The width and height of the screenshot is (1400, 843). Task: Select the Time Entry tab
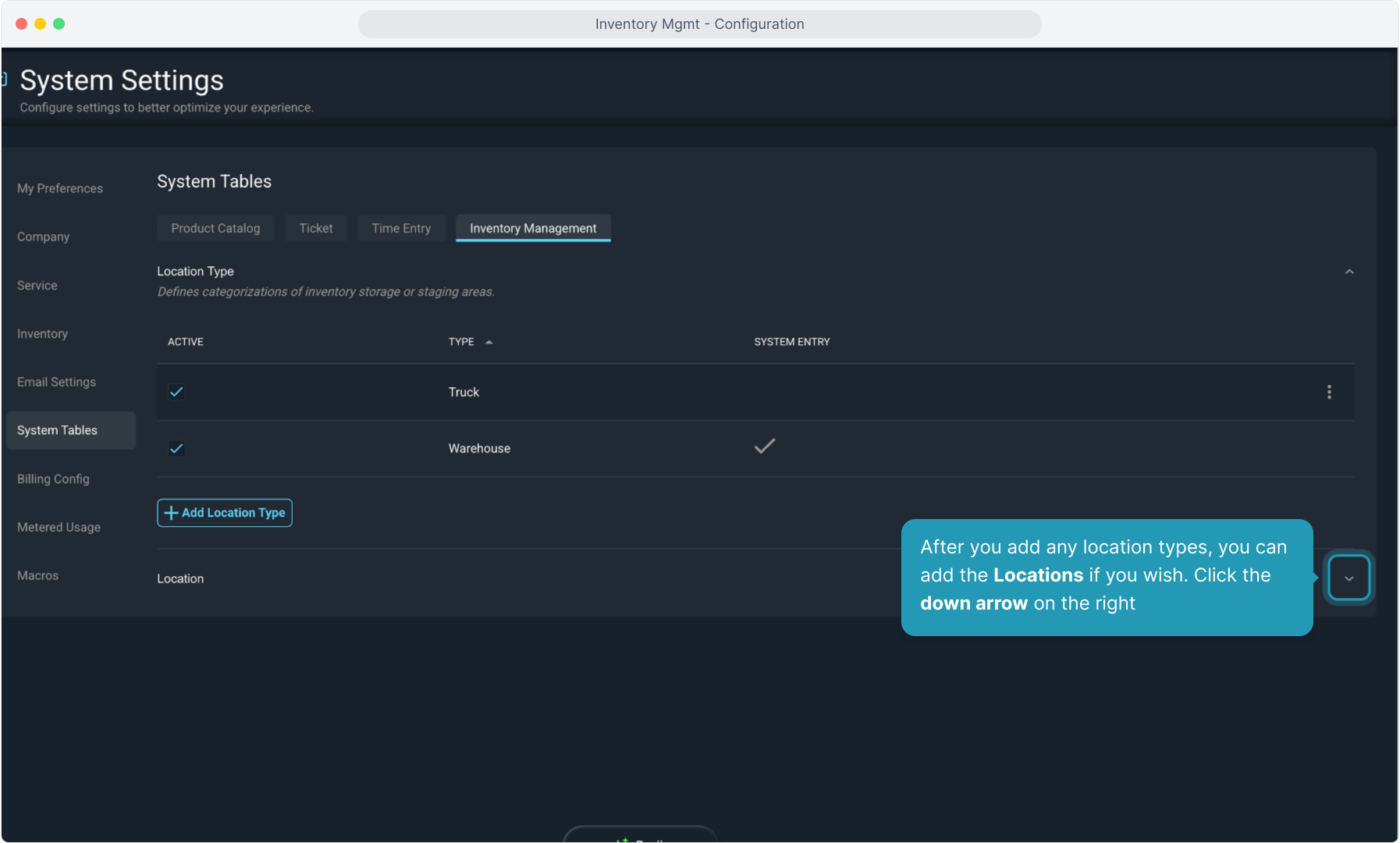point(401,228)
